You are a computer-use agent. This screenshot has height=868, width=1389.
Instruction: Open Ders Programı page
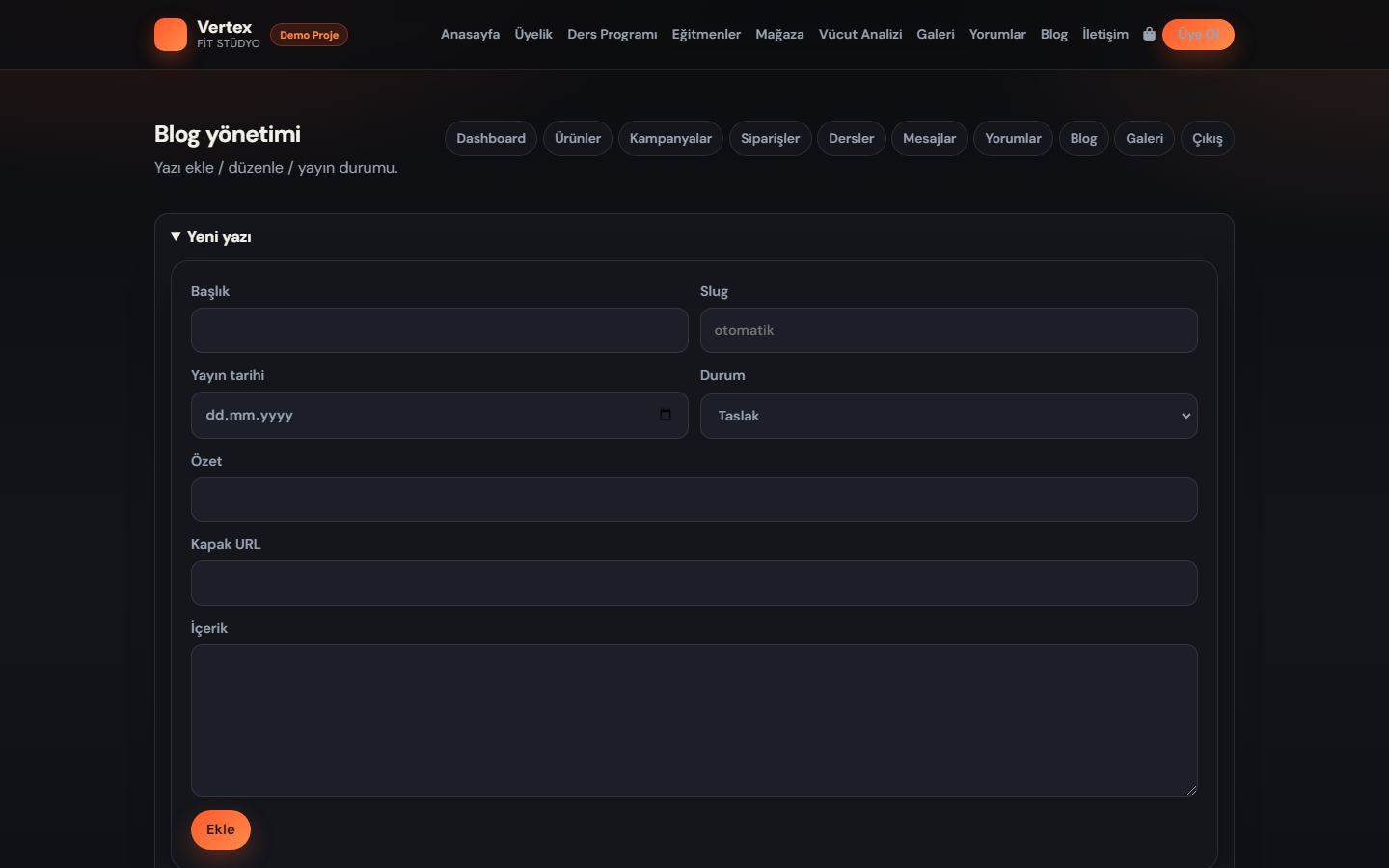(613, 35)
